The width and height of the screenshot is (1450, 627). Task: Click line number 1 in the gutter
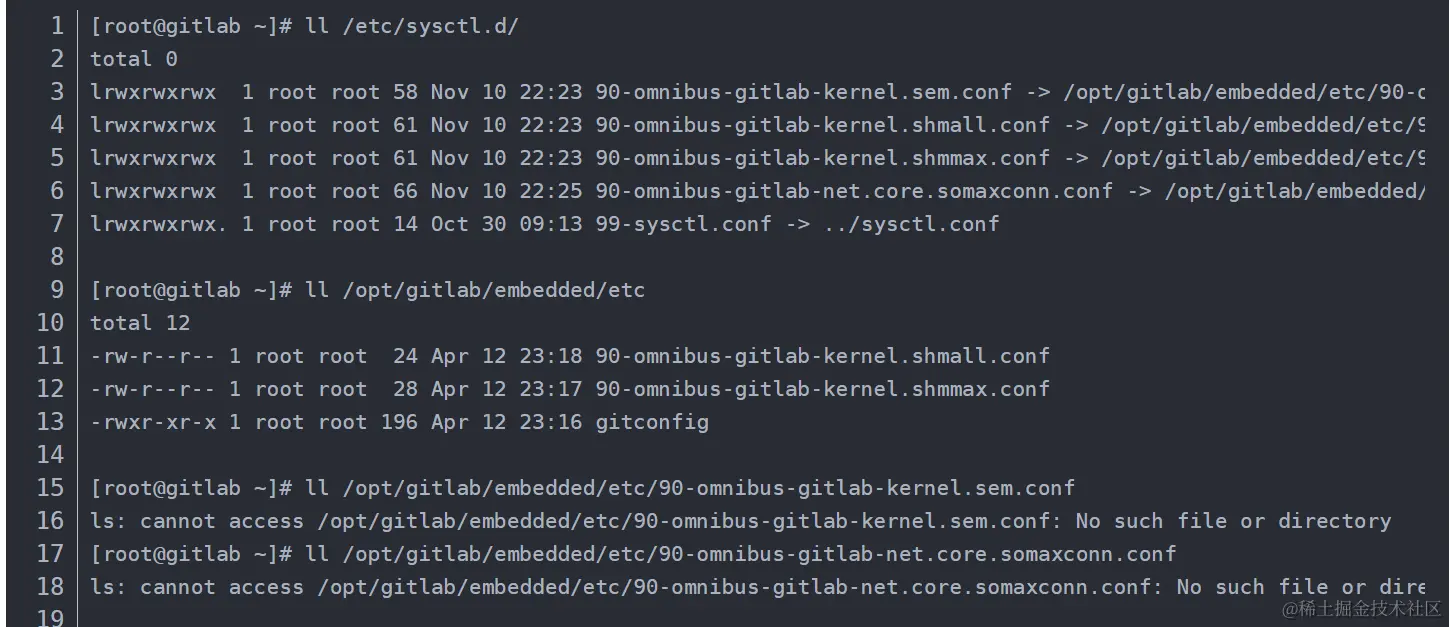click(x=56, y=26)
